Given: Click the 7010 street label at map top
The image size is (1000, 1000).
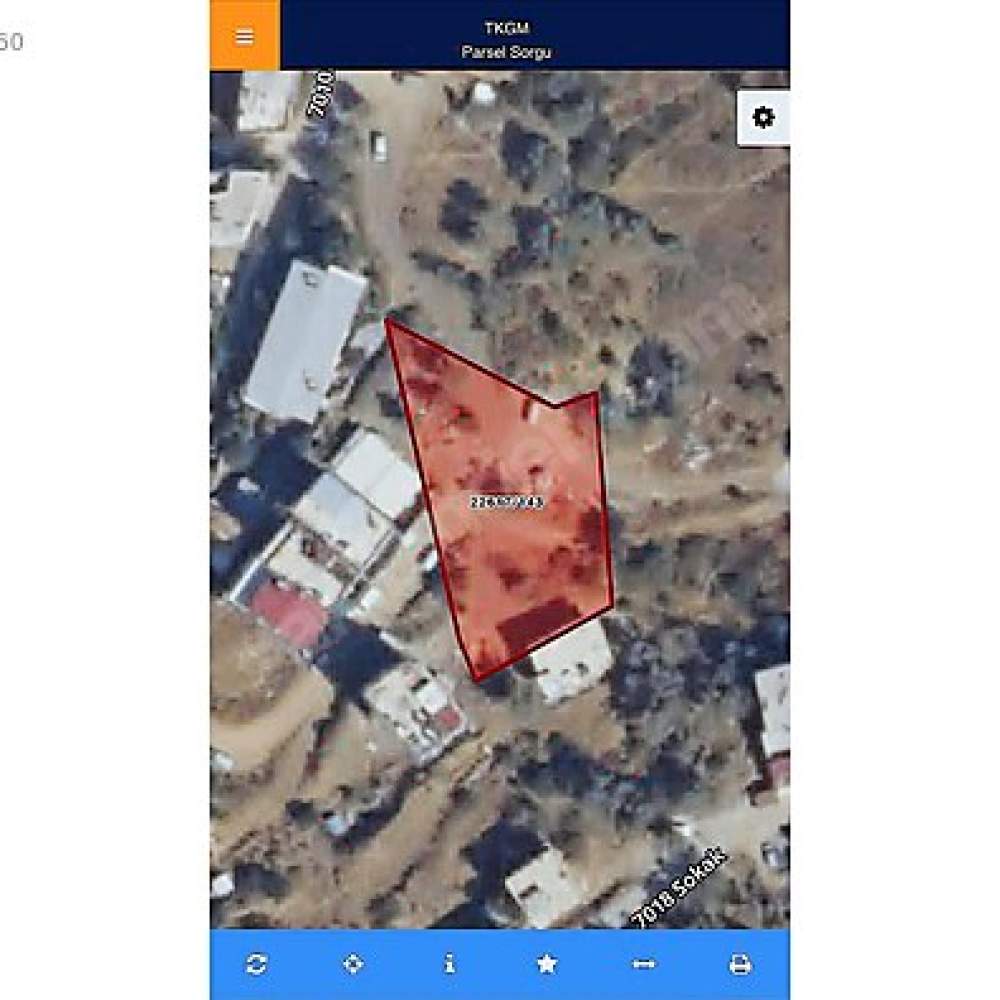Looking at the screenshot, I should coord(321,94).
